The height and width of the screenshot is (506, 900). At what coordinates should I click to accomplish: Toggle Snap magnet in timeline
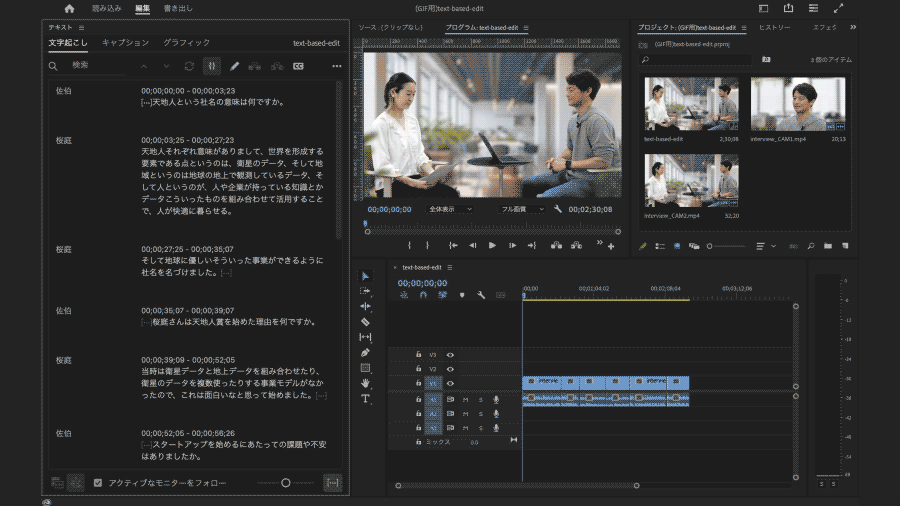coord(423,295)
